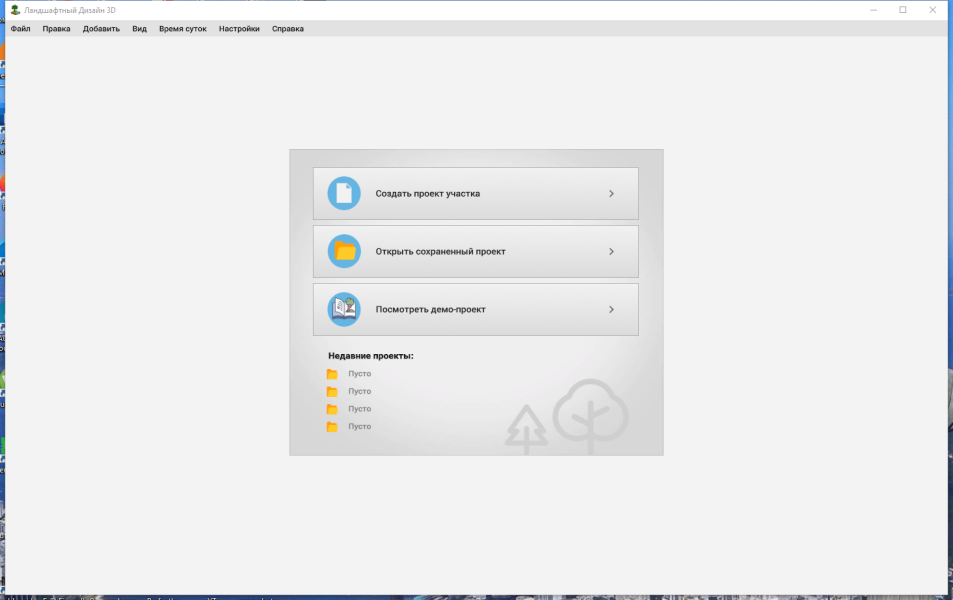Expand arrow beside Открыть сохраненный проект
Screen dimensions: 953x600
coord(611,251)
